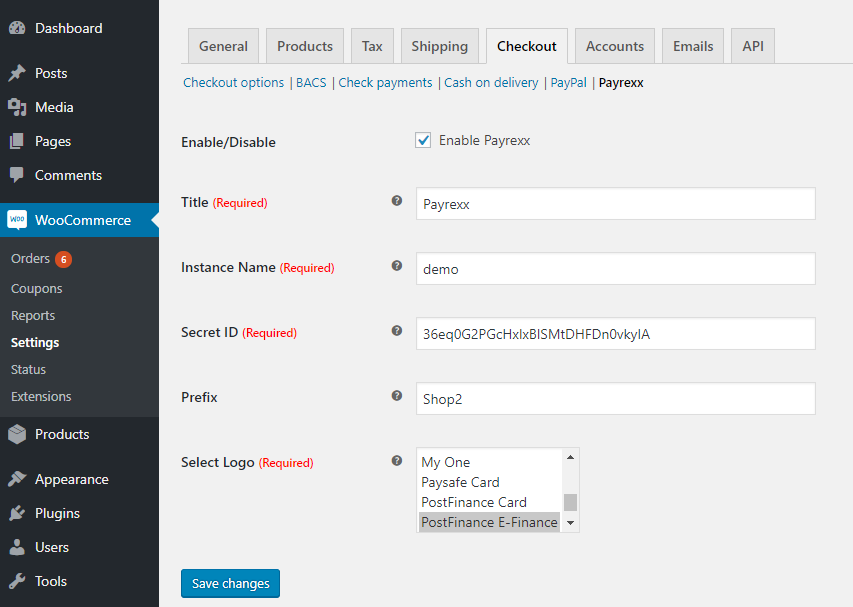Uncheck the Enable Payrexx checkbox

tap(423, 141)
